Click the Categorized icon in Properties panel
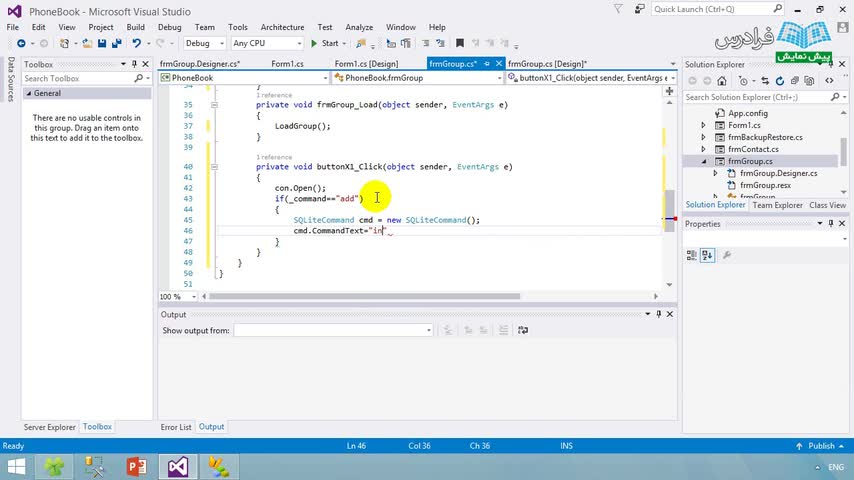This screenshot has height=480, width=854. 692,256
